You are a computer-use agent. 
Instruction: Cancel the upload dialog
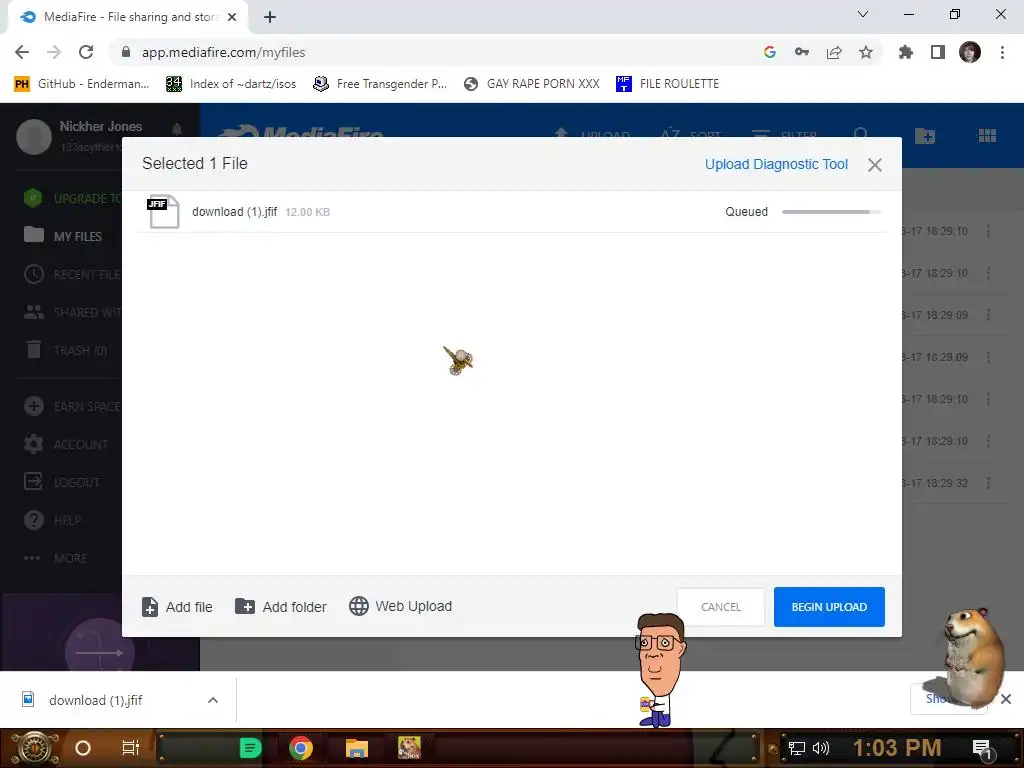pyautogui.click(x=720, y=607)
